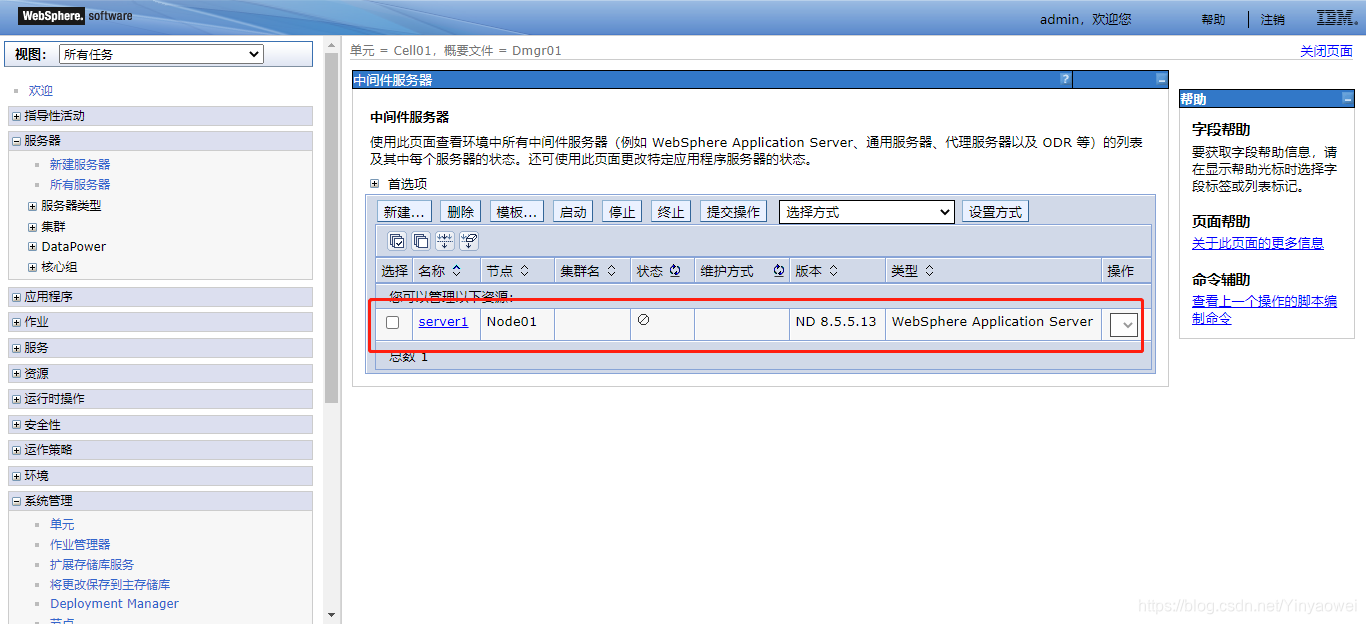Click 终止 button
1366x624 pixels.
point(672,212)
